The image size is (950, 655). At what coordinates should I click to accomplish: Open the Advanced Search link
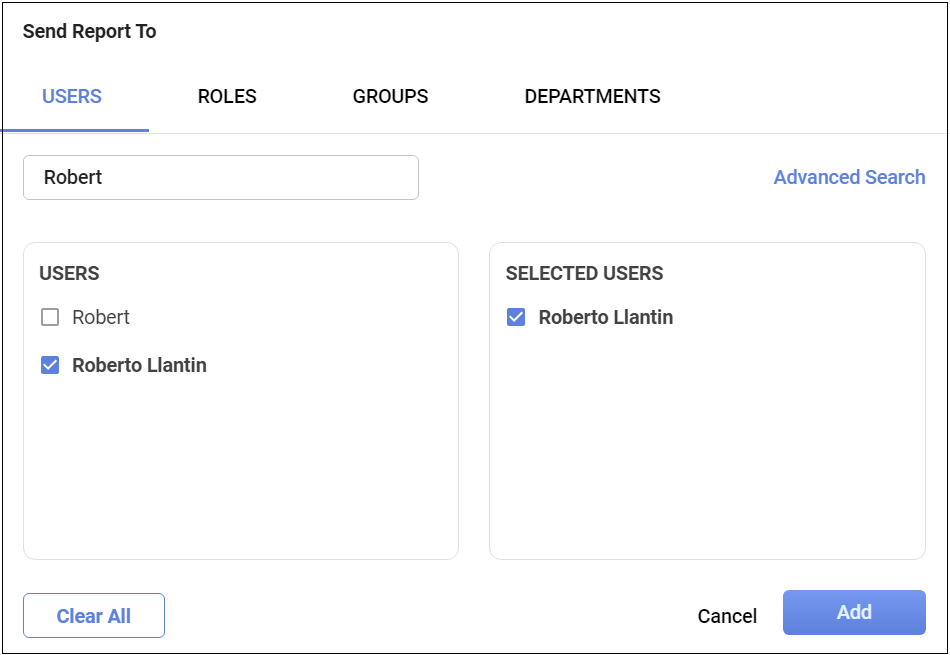[x=849, y=177]
